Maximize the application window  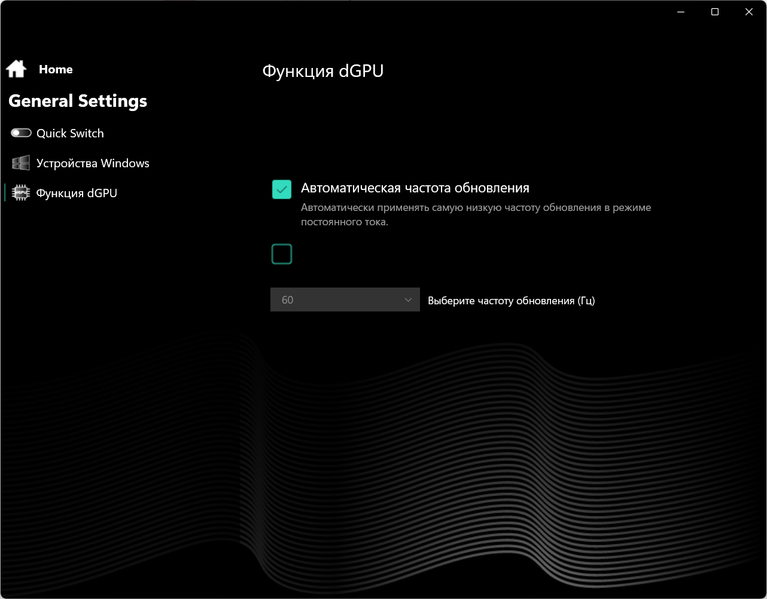(715, 12)
